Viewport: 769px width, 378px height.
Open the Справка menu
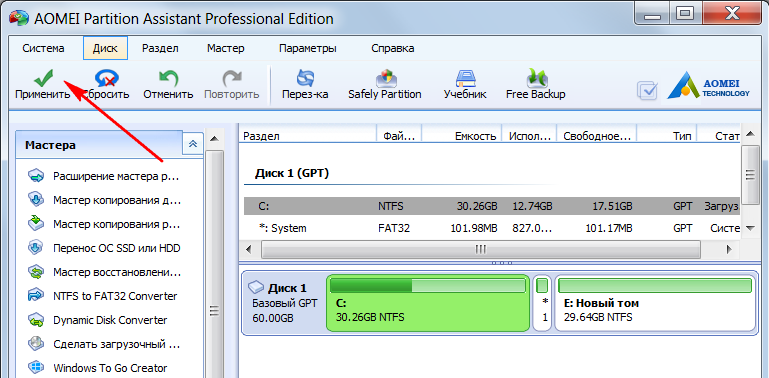coord(392,49)
